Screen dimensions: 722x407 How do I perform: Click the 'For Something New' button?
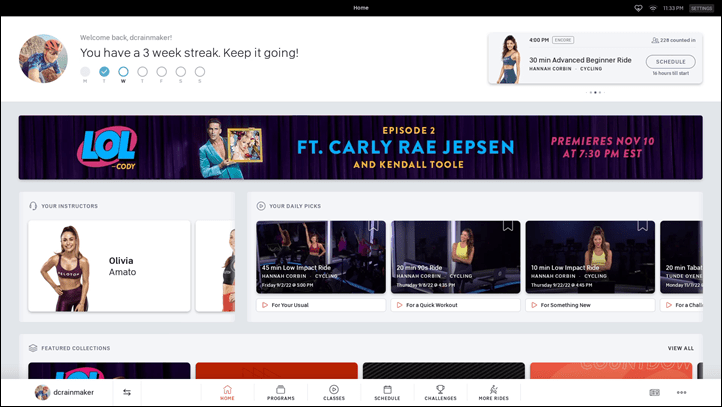(x=590, y=305)
